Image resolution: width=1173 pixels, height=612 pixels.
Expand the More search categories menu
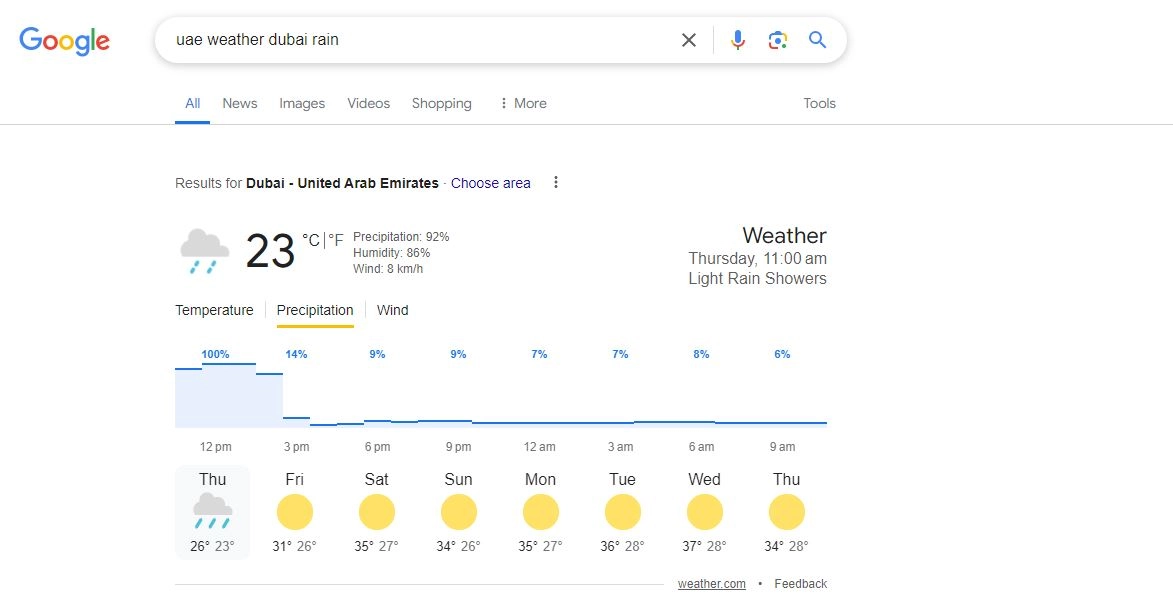[x=522, y=103]
